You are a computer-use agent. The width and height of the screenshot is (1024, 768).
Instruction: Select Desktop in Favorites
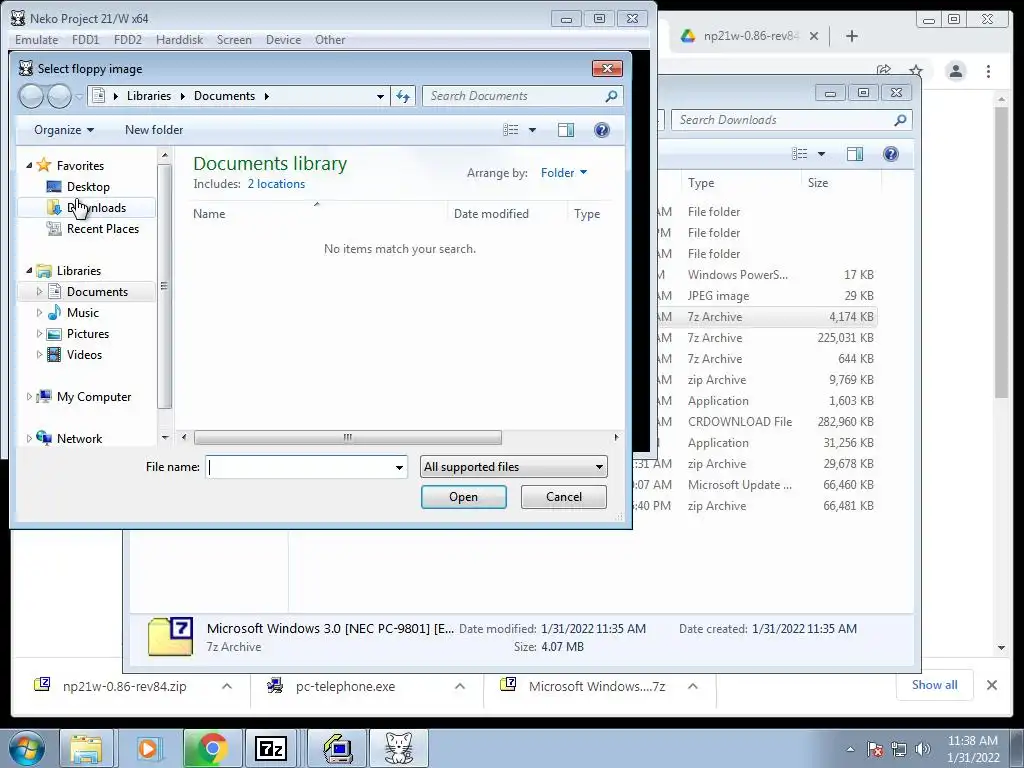(88, 187)
